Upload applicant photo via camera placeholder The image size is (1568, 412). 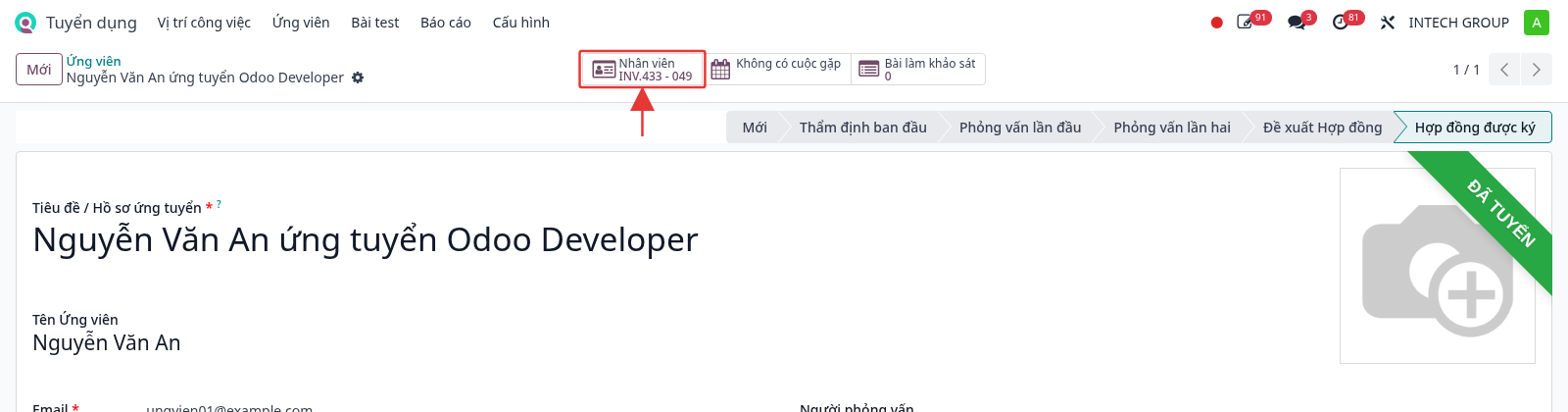[x=1437, y=266]
